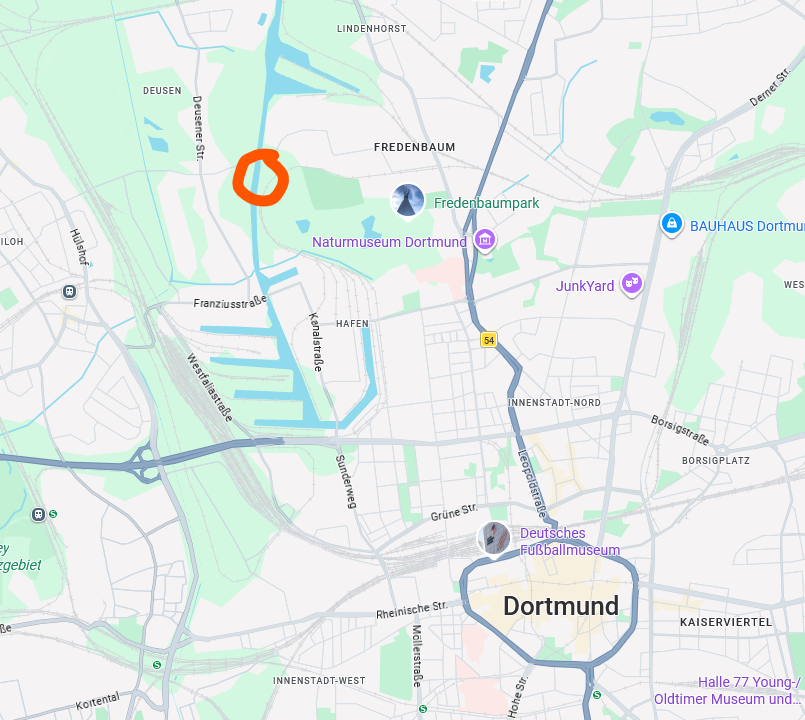This screenshot has height=720, width=805.
Task: Click the BAUHAUS Dortmund shopping pin
Action: point(672,224)
